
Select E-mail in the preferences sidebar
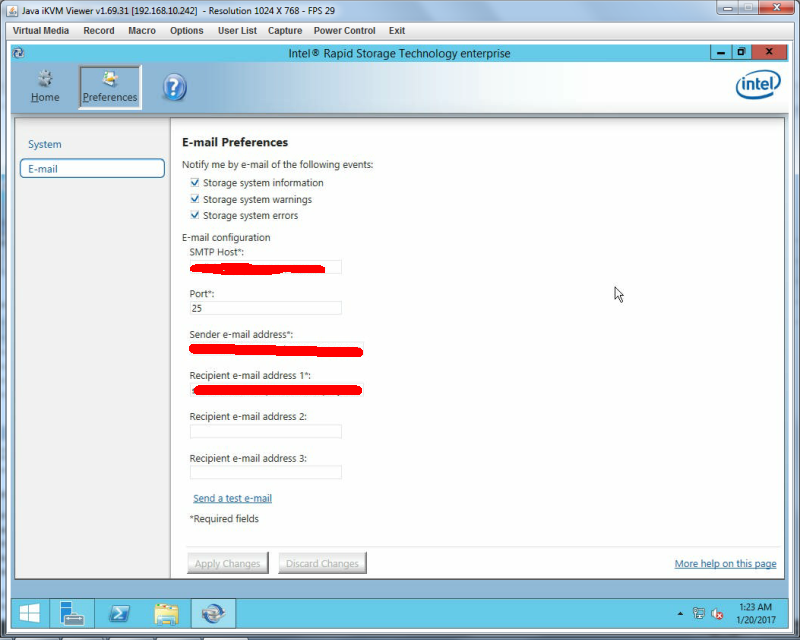pyautogui.click(x=92, y=168)
